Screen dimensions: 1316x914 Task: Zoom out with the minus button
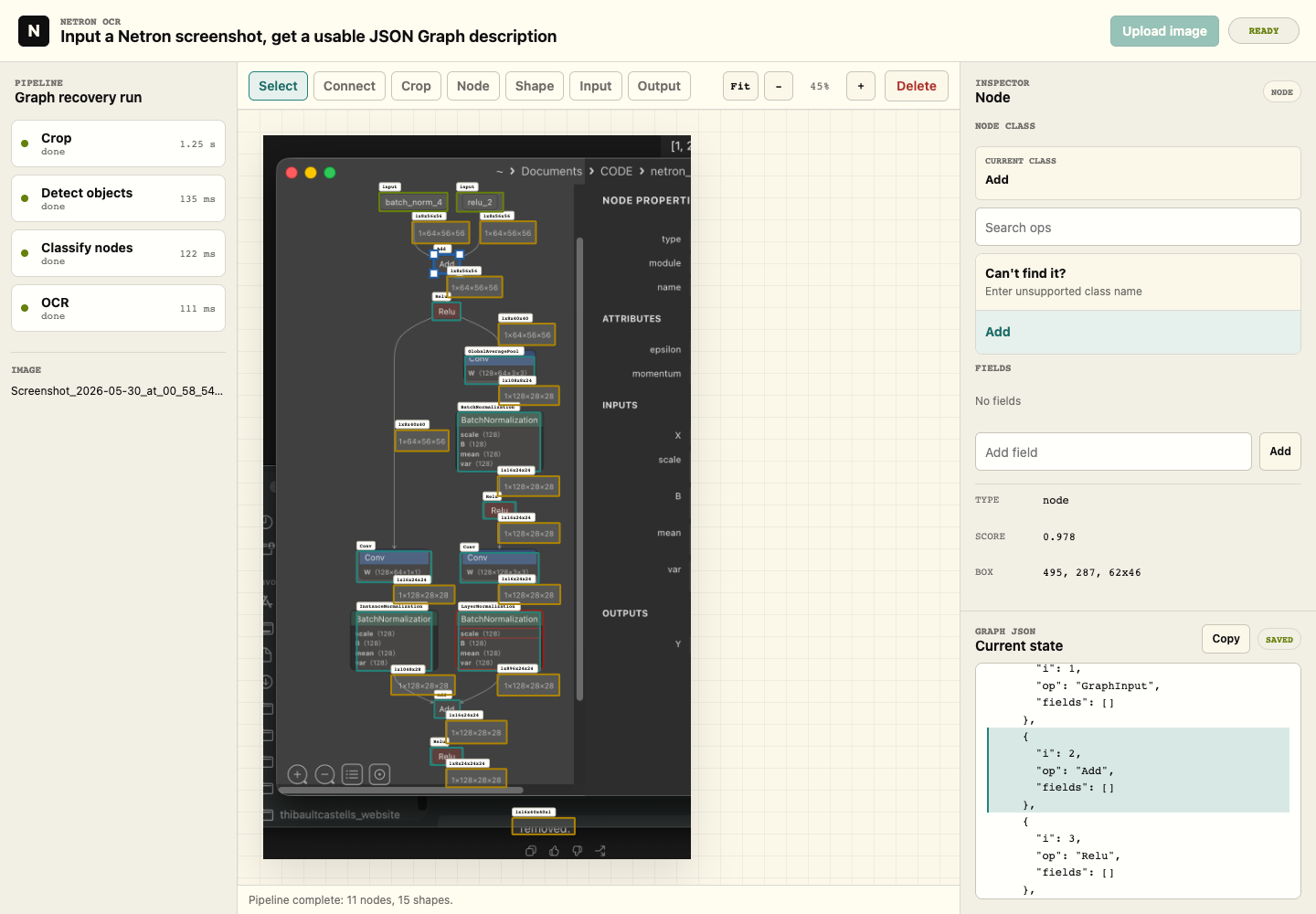pyautogui.click(x=779, y=86)
